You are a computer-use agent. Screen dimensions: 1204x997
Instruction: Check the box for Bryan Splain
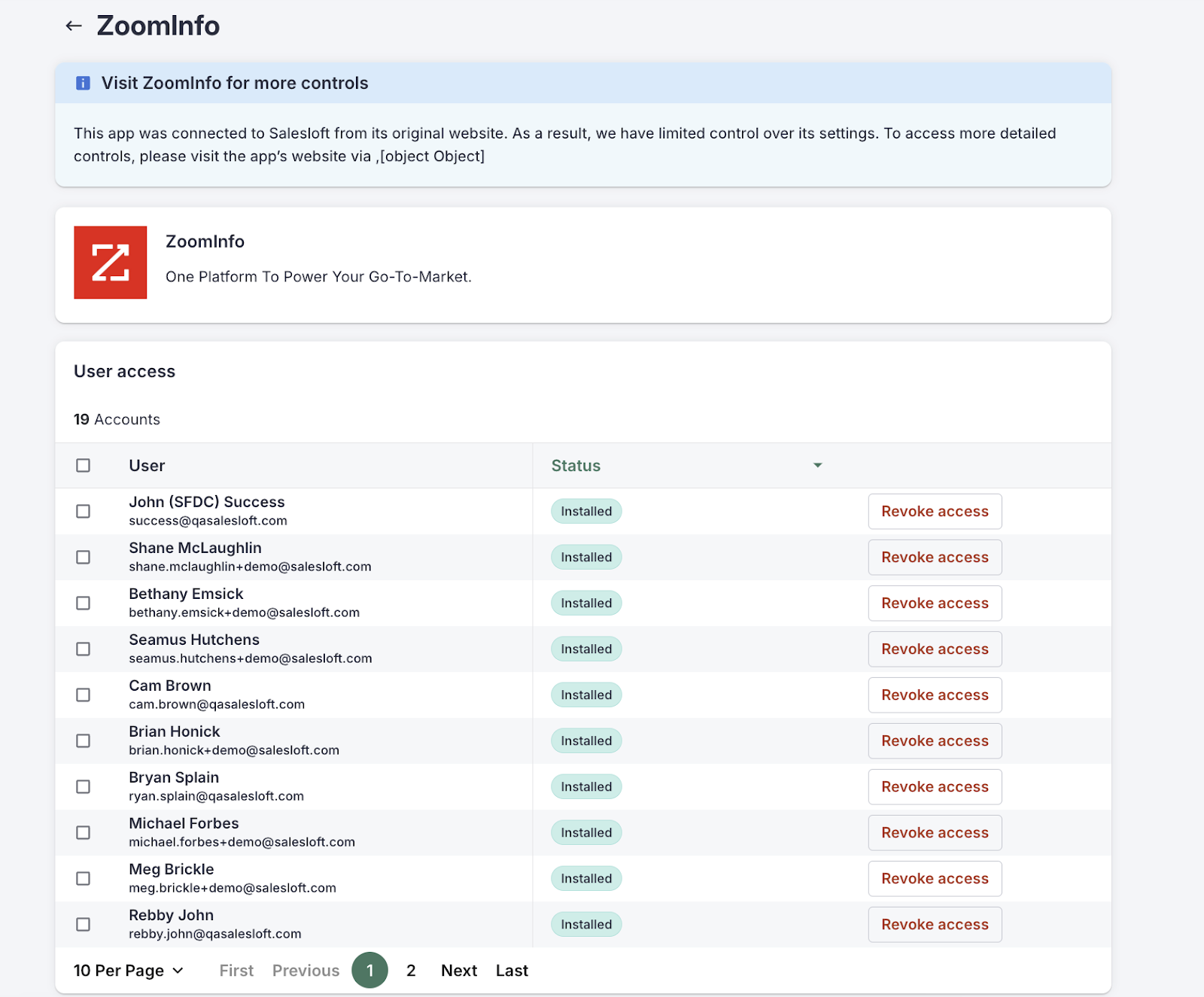coord(84,787)
